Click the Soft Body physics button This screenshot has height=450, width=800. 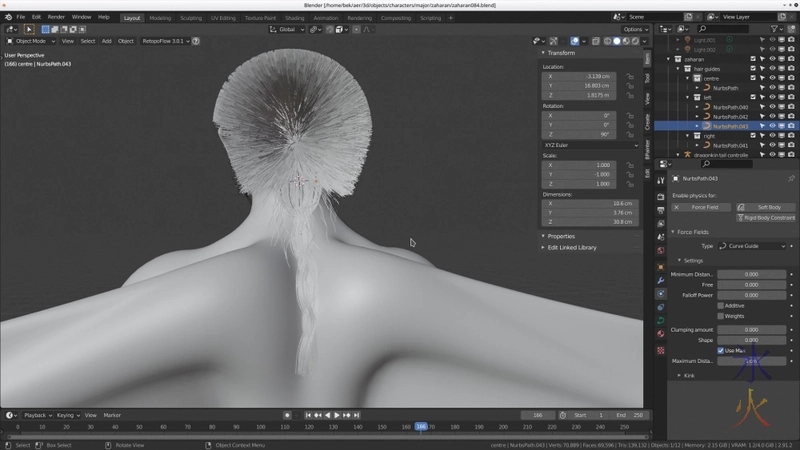tap(768, 207)
